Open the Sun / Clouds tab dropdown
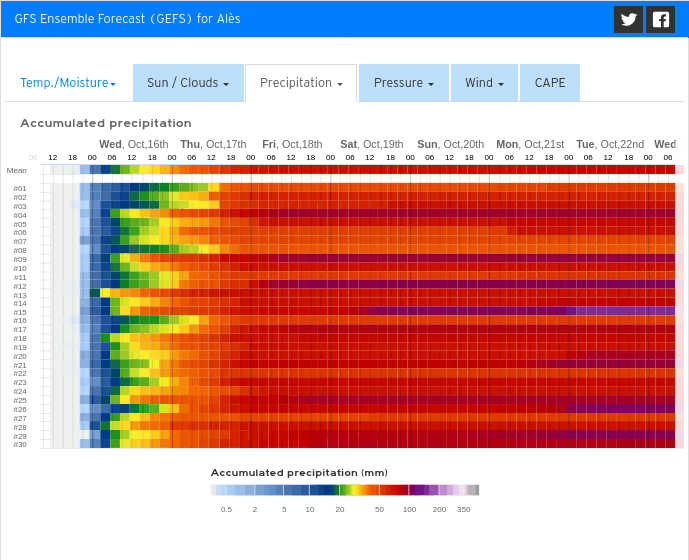This screenshot has height=560, width=689. coord(188,83)
